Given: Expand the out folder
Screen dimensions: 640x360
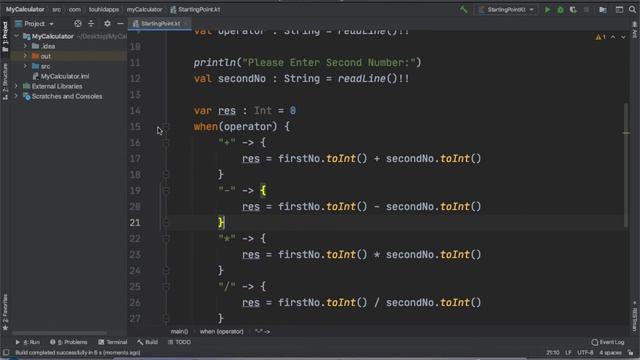Looking at the screenshot, I should coord(25,56).
